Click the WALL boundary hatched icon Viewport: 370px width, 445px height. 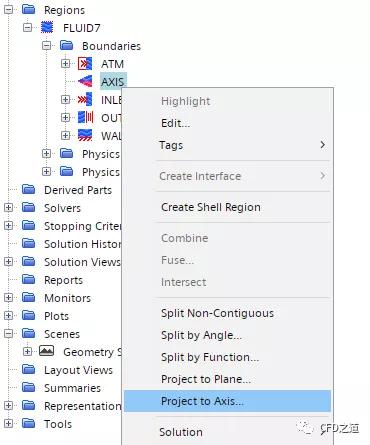click(x=85, y=135)
